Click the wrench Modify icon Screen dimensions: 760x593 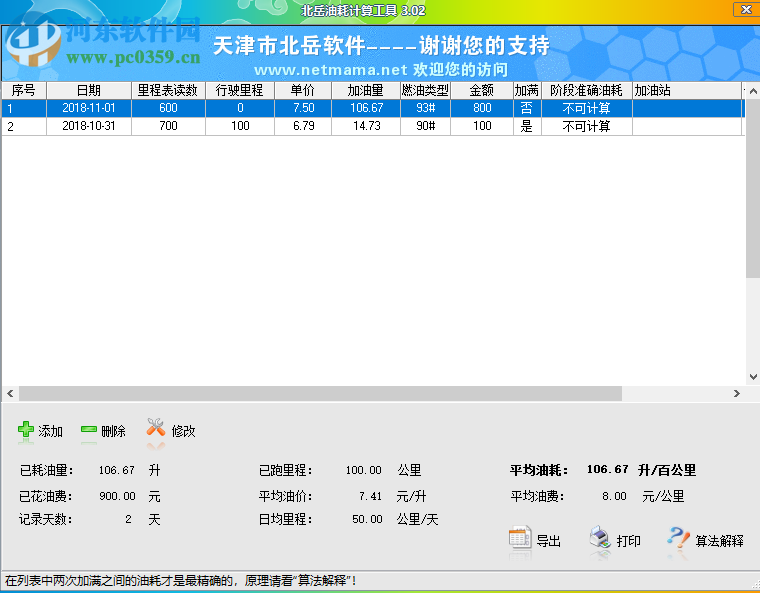(x=156, y=427)
